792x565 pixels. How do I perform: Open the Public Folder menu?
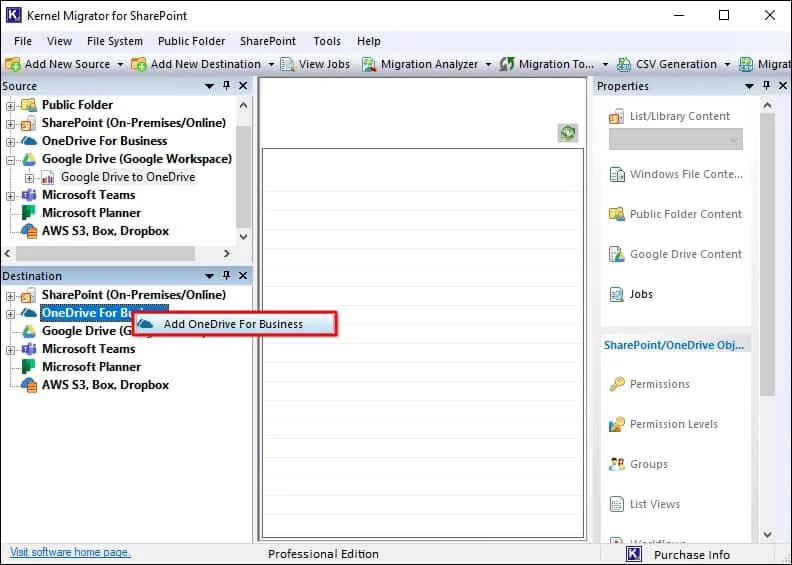click(x=191, y=41)
